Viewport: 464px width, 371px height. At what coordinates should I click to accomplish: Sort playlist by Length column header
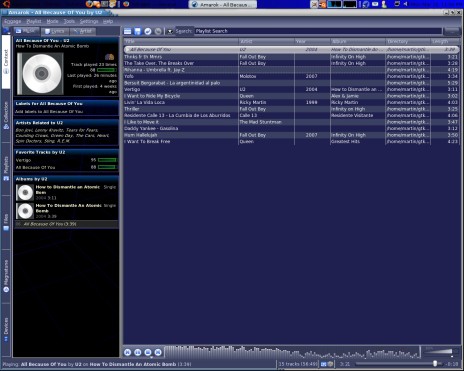pyautogui.click(x=445, y=42)
